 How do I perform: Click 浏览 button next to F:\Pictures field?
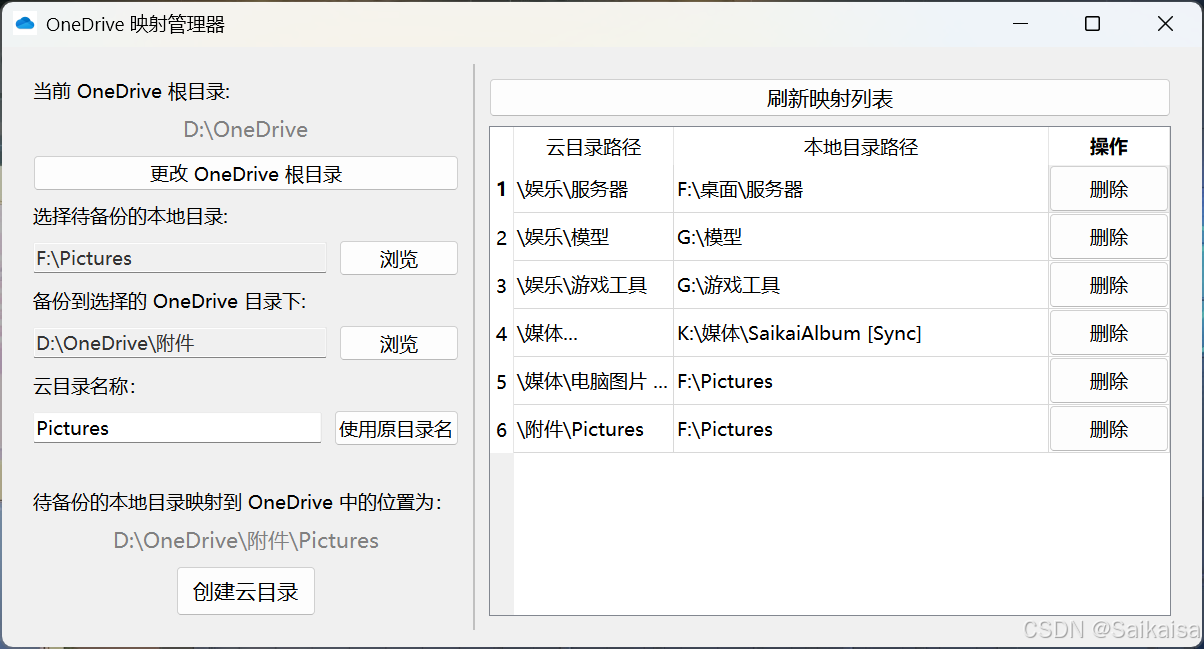click(x=399, y=259)
